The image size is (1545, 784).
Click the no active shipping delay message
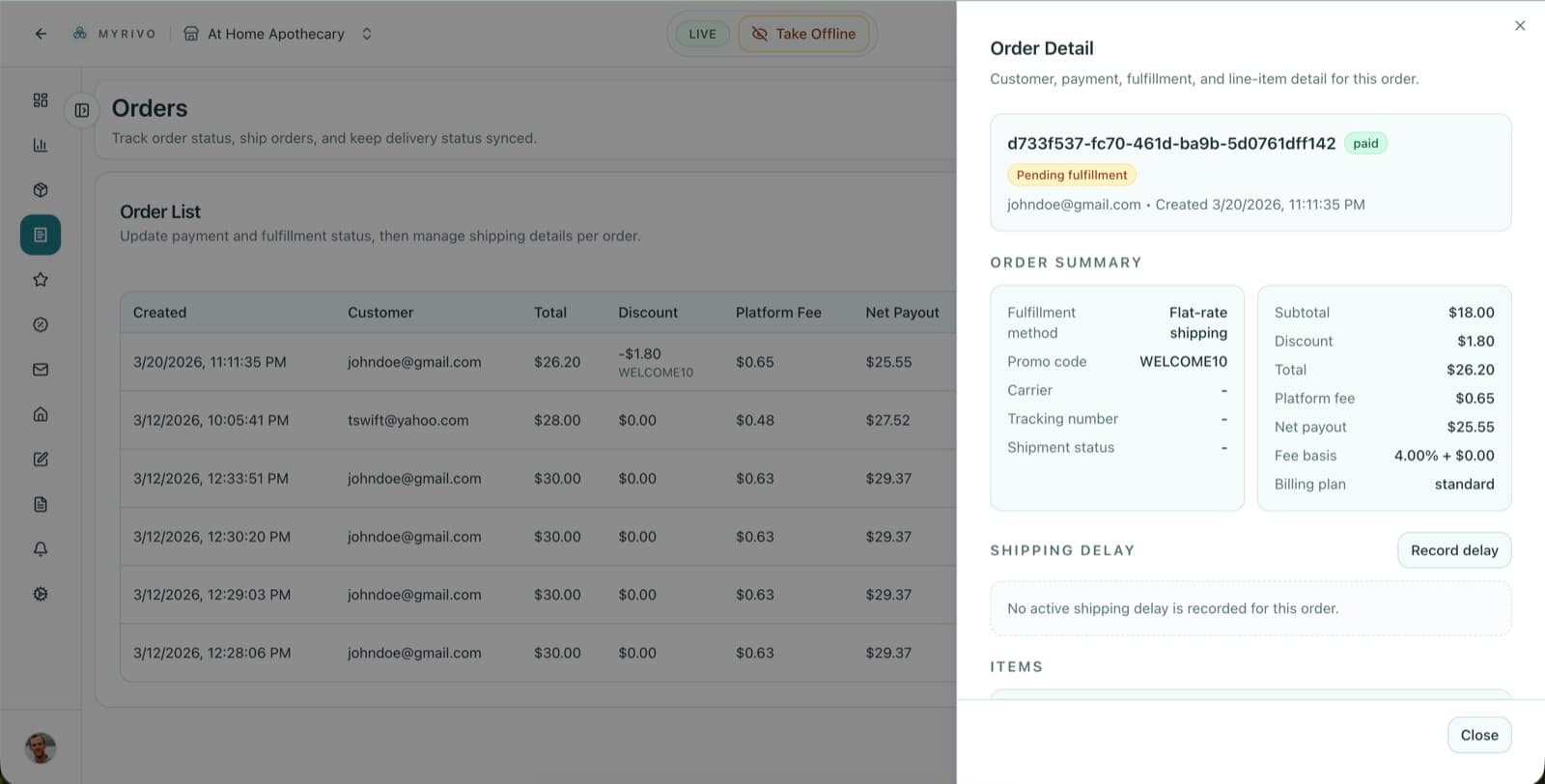point(1172,609)
